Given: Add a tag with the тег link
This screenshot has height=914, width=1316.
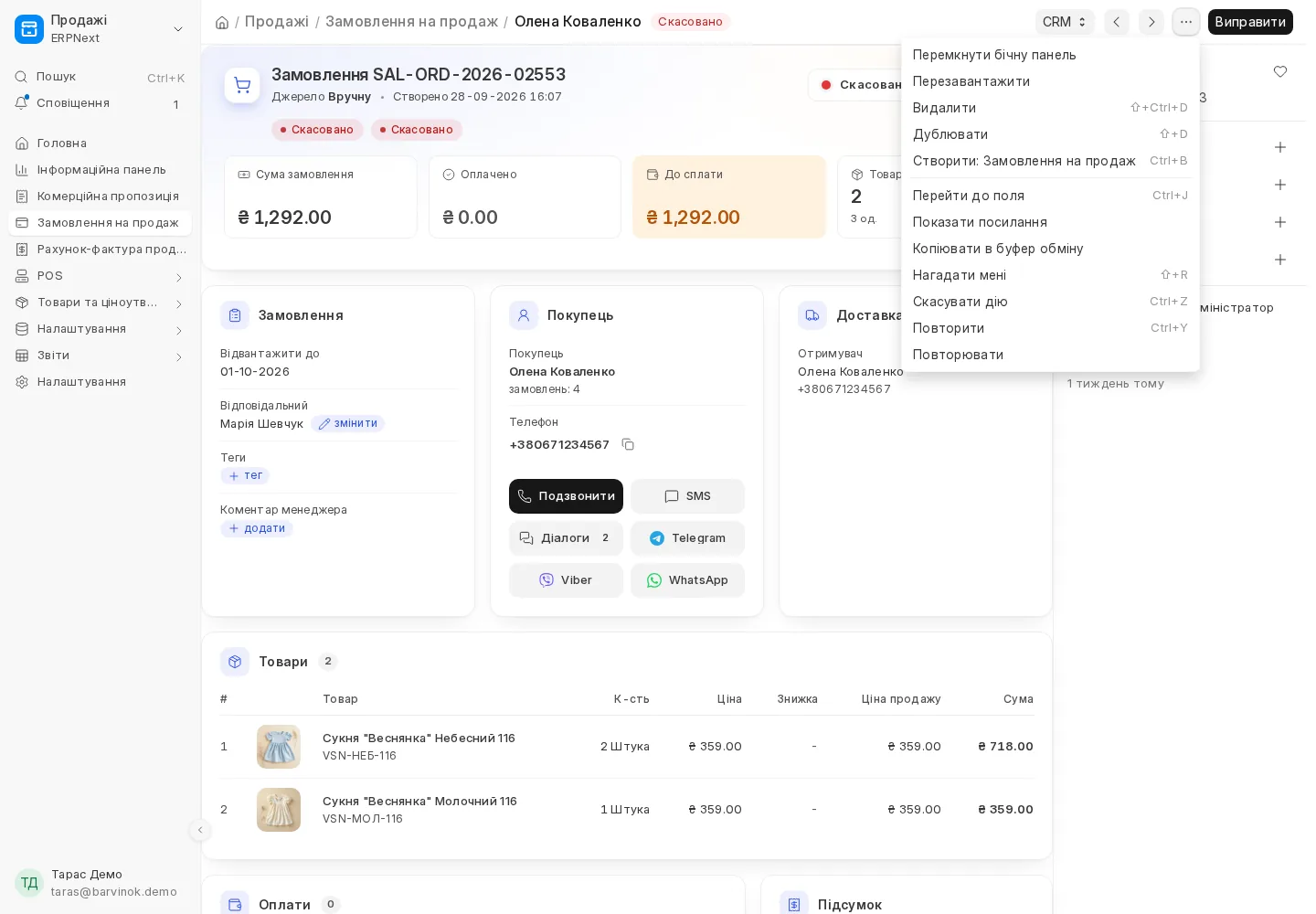Looking at the screenshot, I should [x=245, y=476].
